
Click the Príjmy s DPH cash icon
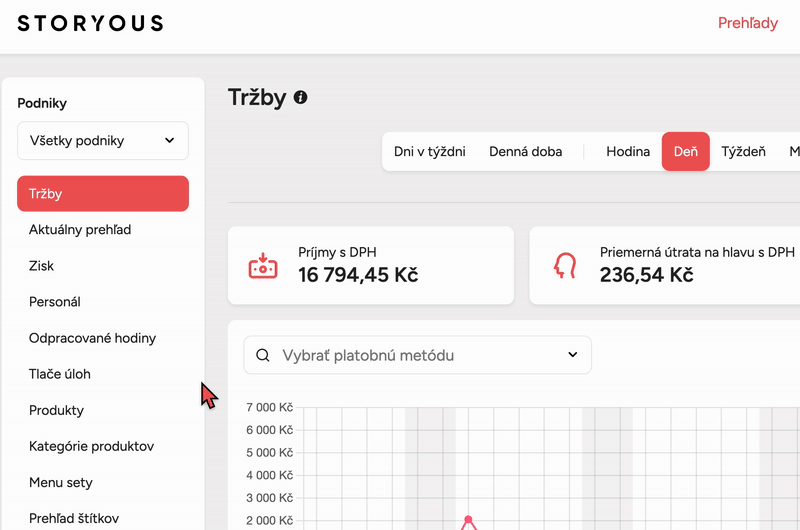[262, 266]
